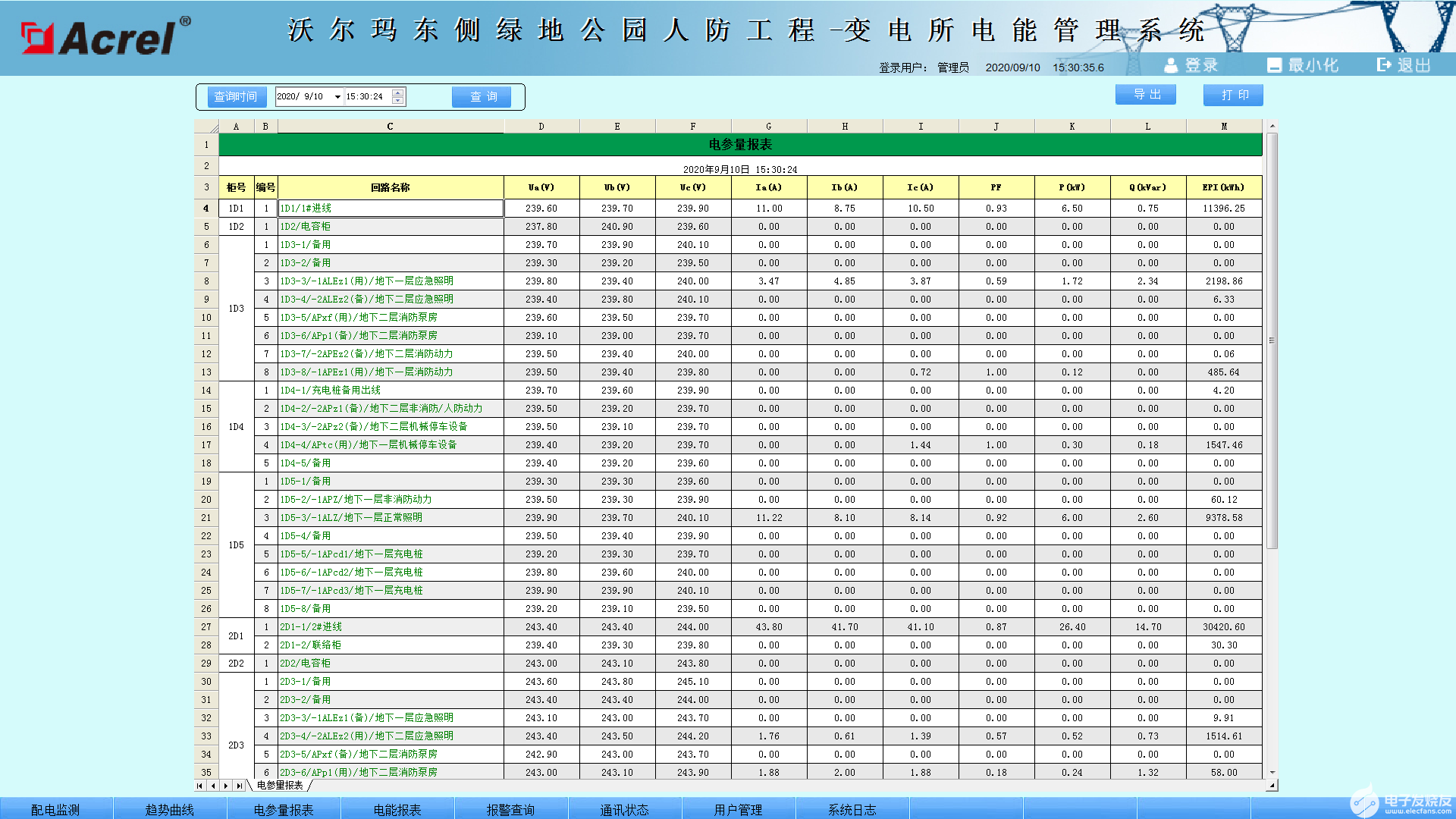1456x819 pixels.
Task: Open the 报警查询 tab
Action: pos(510,809)
